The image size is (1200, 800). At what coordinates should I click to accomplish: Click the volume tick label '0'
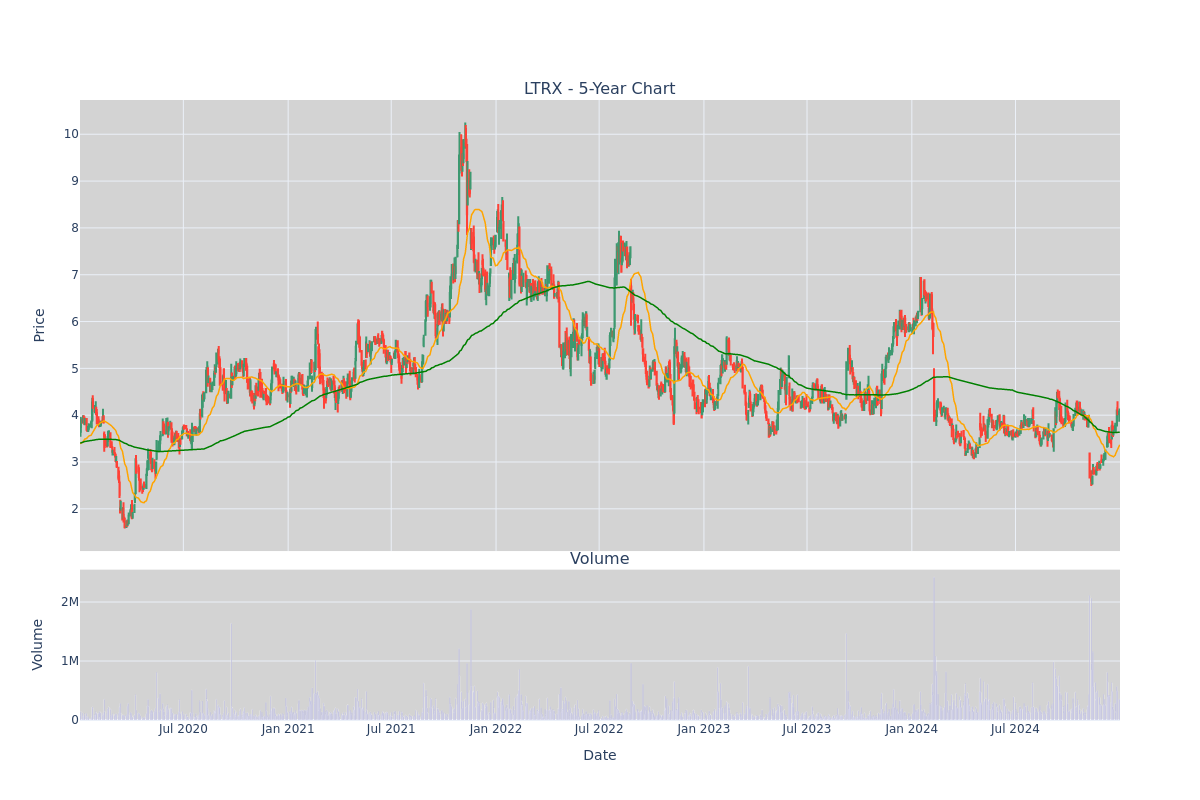74,720
